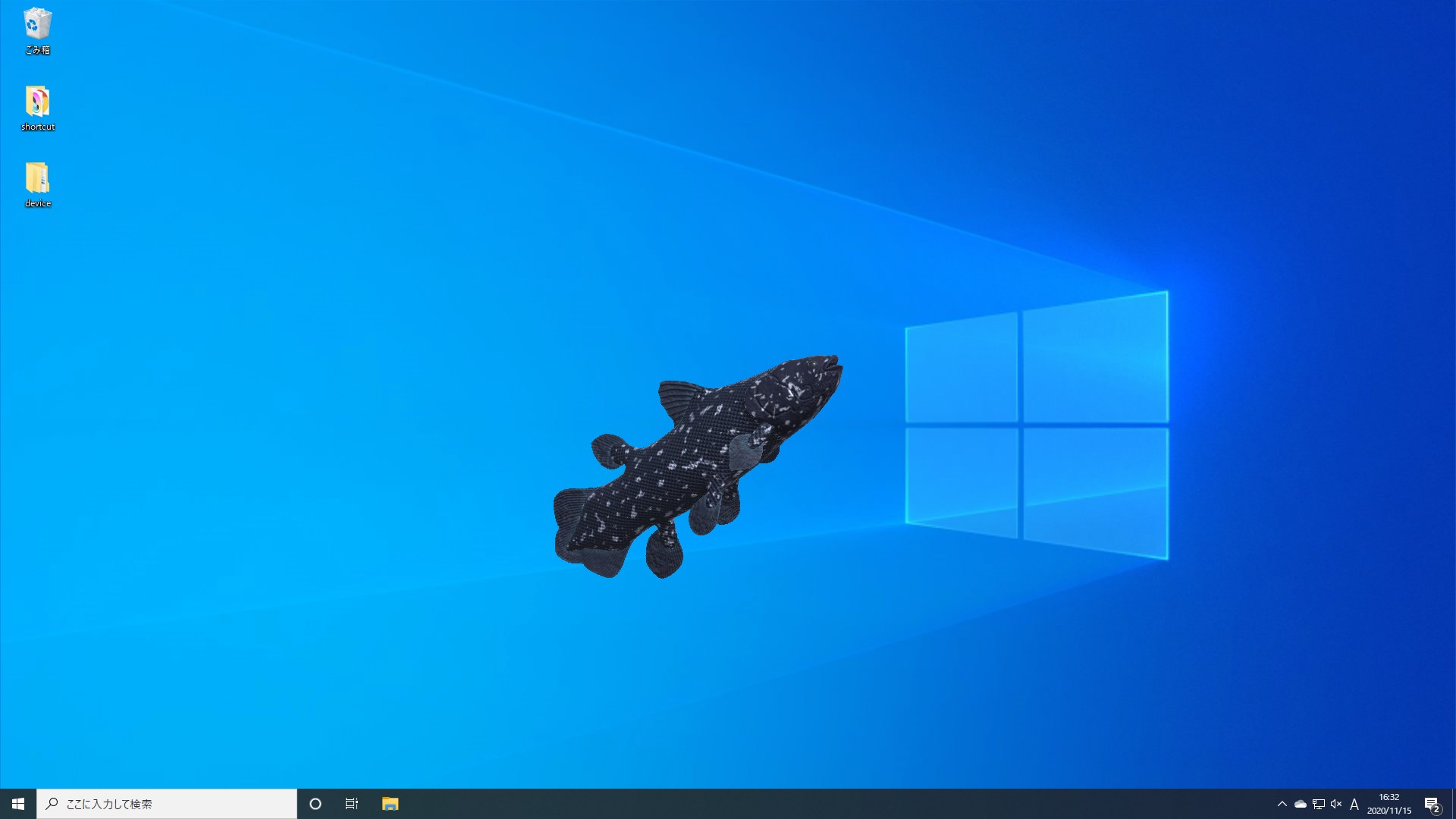Click the magnifier icon in search box
The image size is (1456, 819).
tap(52, 804)
